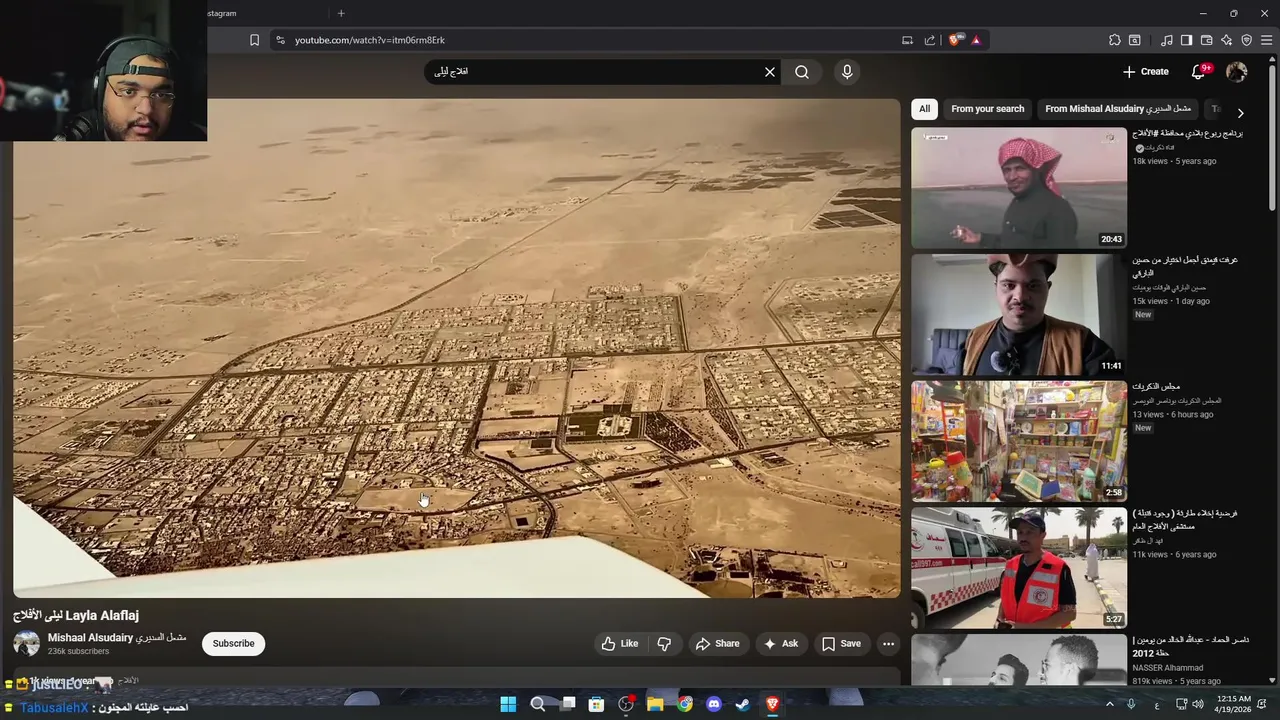Show hidden system tray icons chevron
1280x720 pixels.
pos(1109,704)
